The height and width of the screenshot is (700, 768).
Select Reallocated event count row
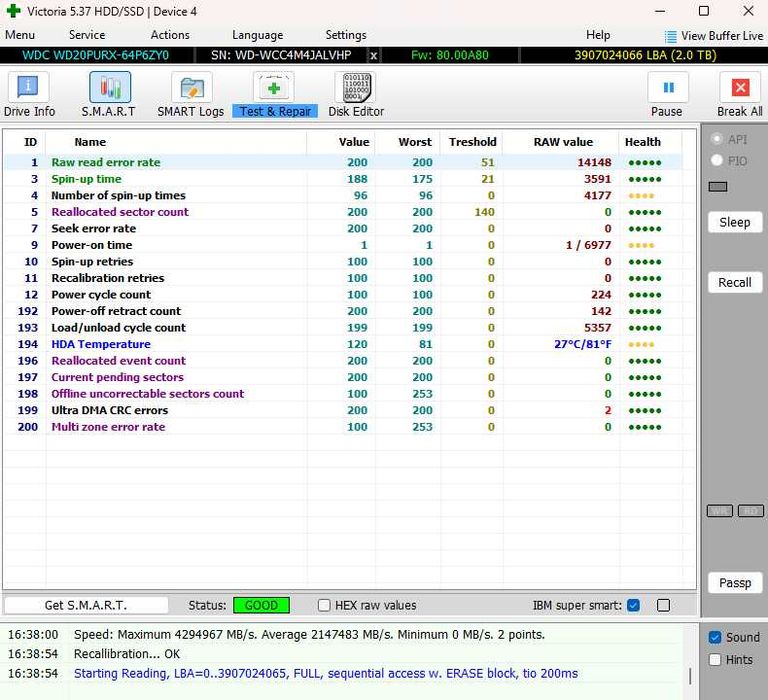point(343,361)
